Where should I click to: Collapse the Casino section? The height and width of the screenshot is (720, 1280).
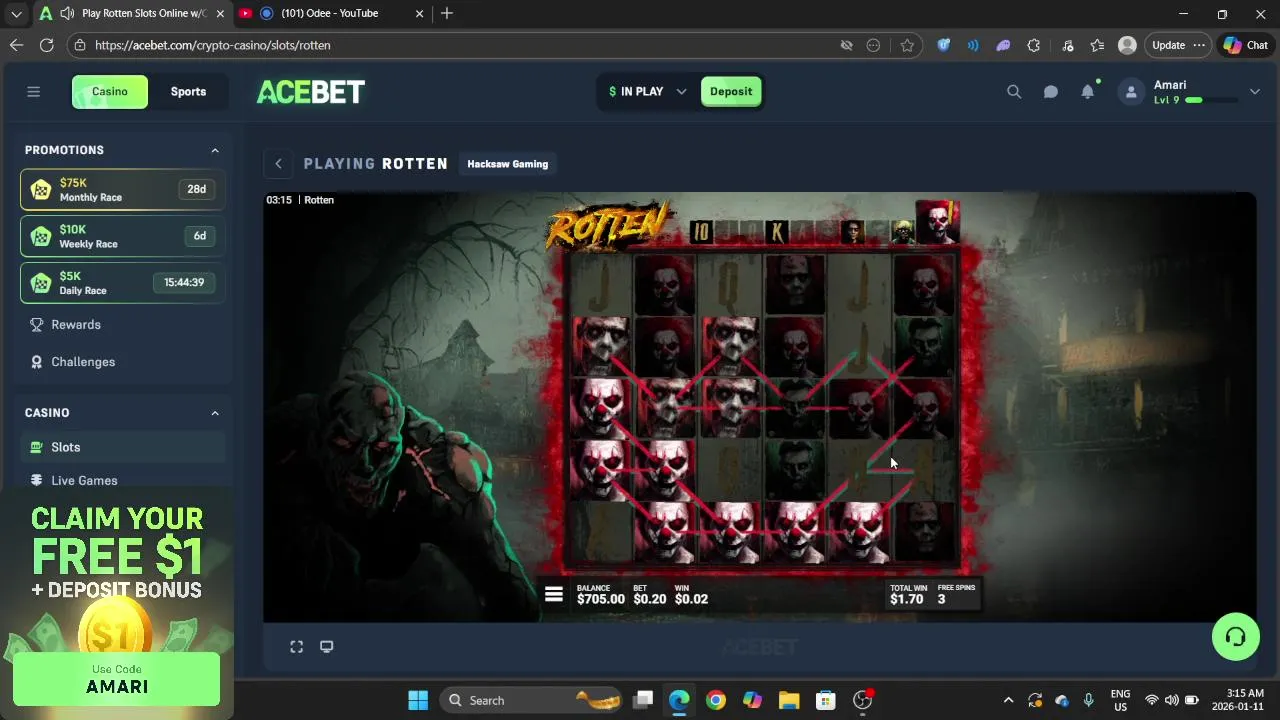pos(215,413)
